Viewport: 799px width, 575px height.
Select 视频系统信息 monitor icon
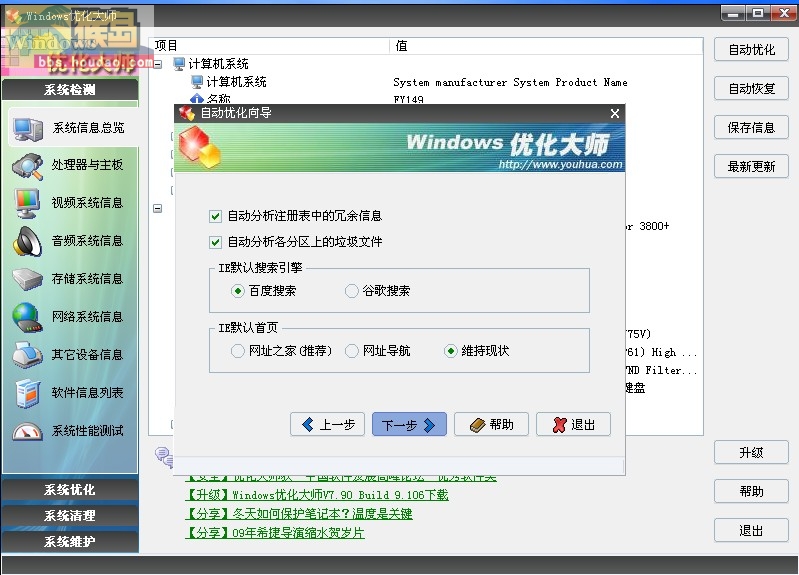28,203
